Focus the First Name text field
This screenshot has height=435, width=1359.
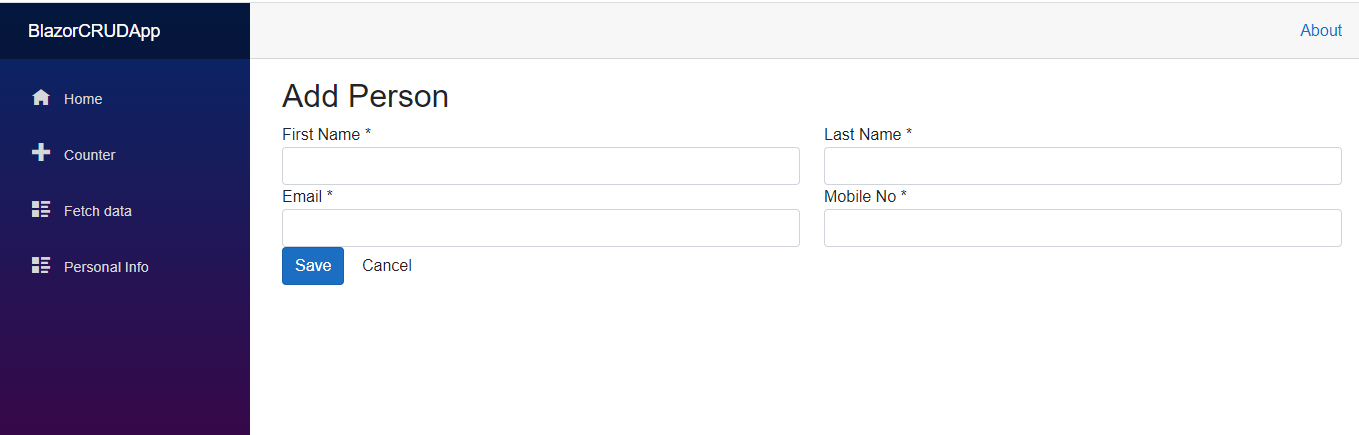tap(540, 166)
